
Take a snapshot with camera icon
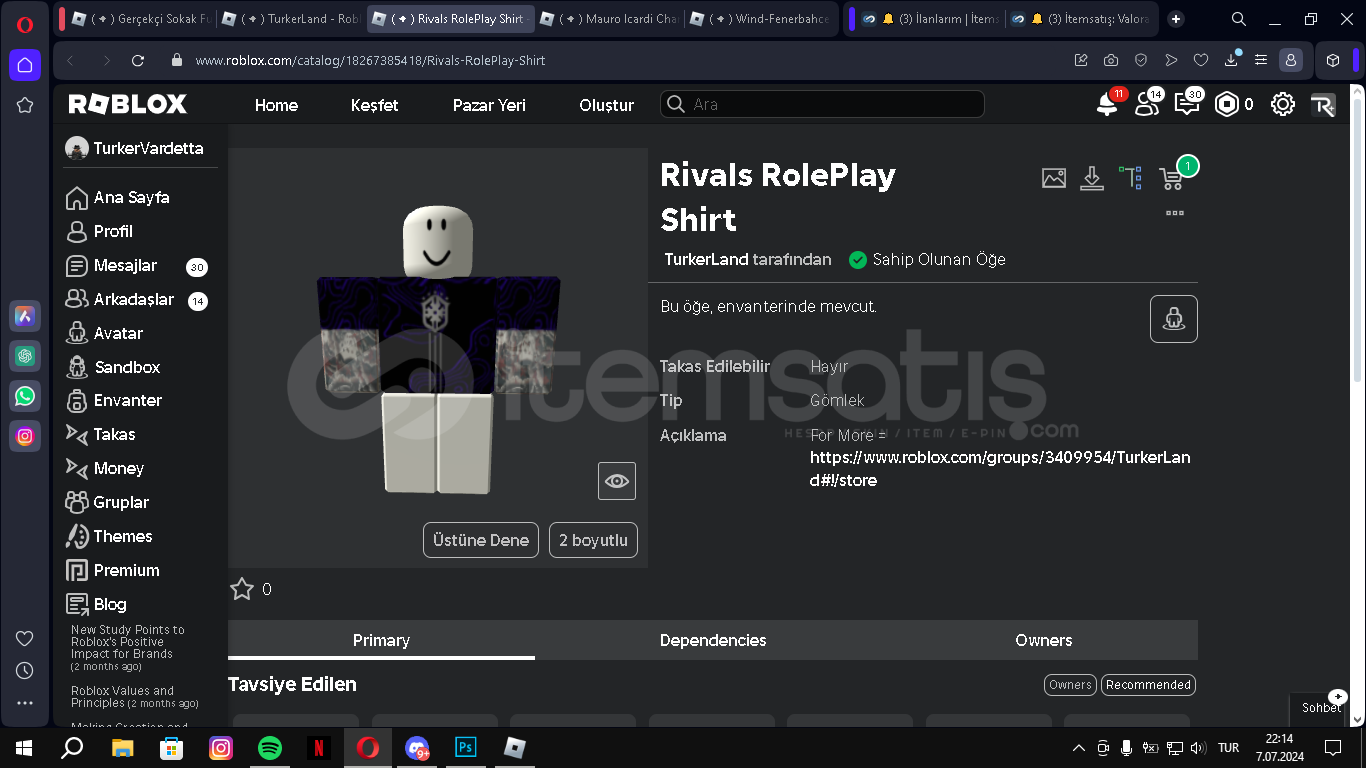[x=1111, y=60]
